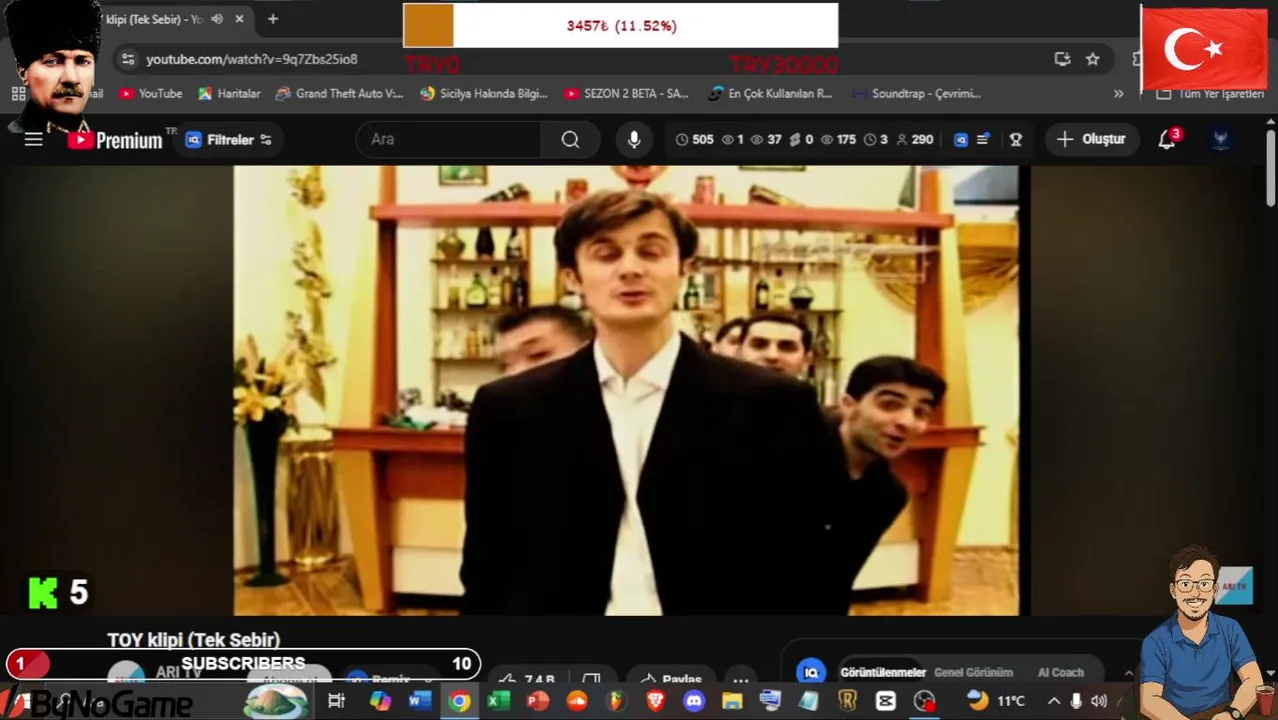Open the Oluştur create menu
This screenshot has height=720, width=1278.
[1091, 139]
